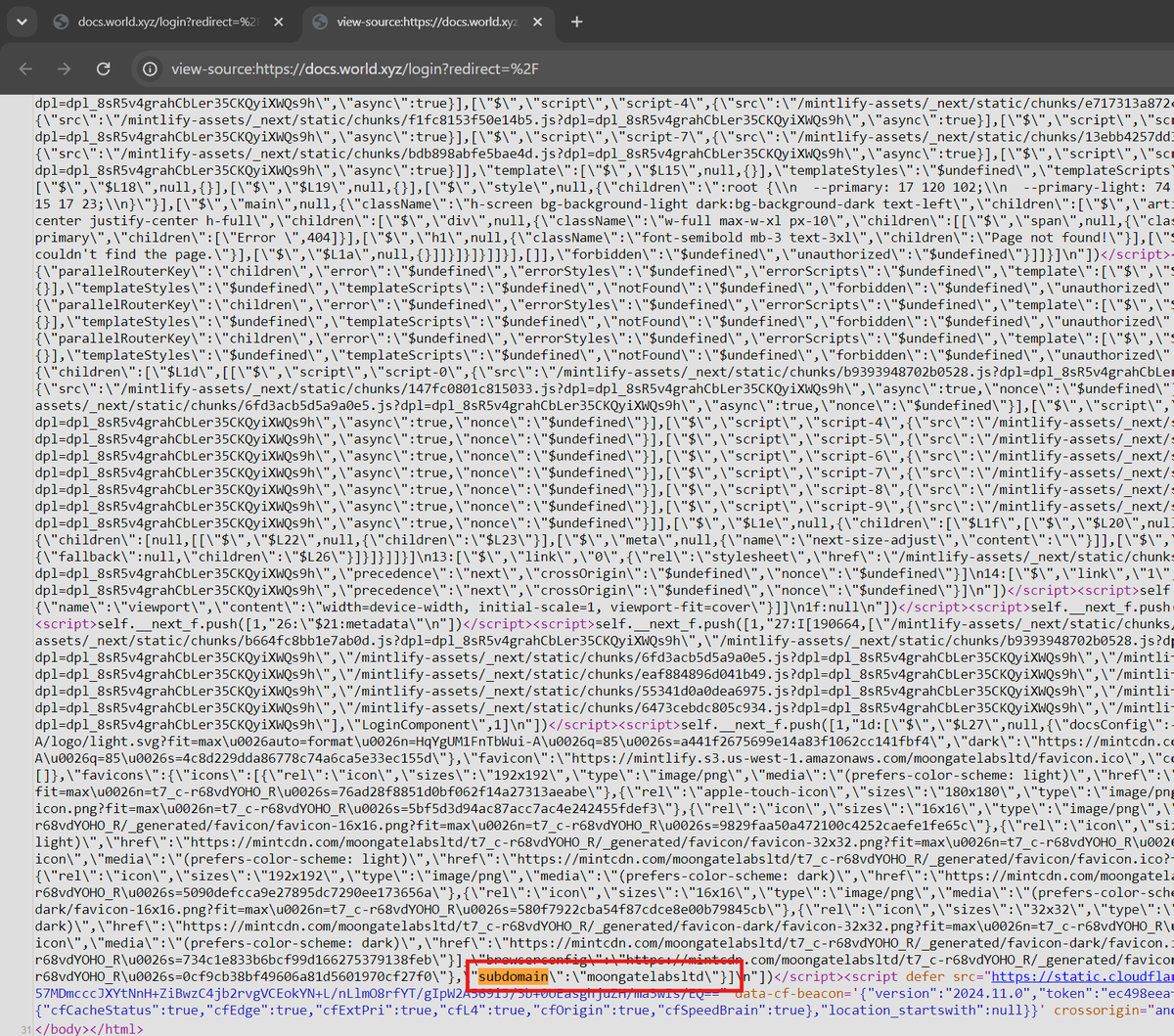This screenshot has height=1036, width=1174.
Task: Go forward with the forward arrow
Action: (x=64, y=68)
